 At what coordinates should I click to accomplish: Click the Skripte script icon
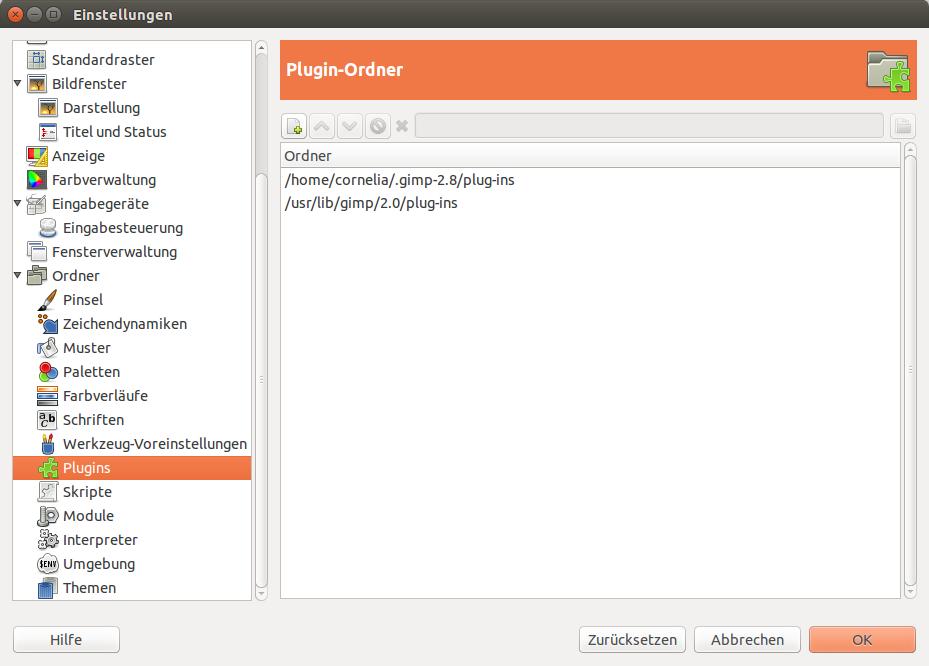48,492
